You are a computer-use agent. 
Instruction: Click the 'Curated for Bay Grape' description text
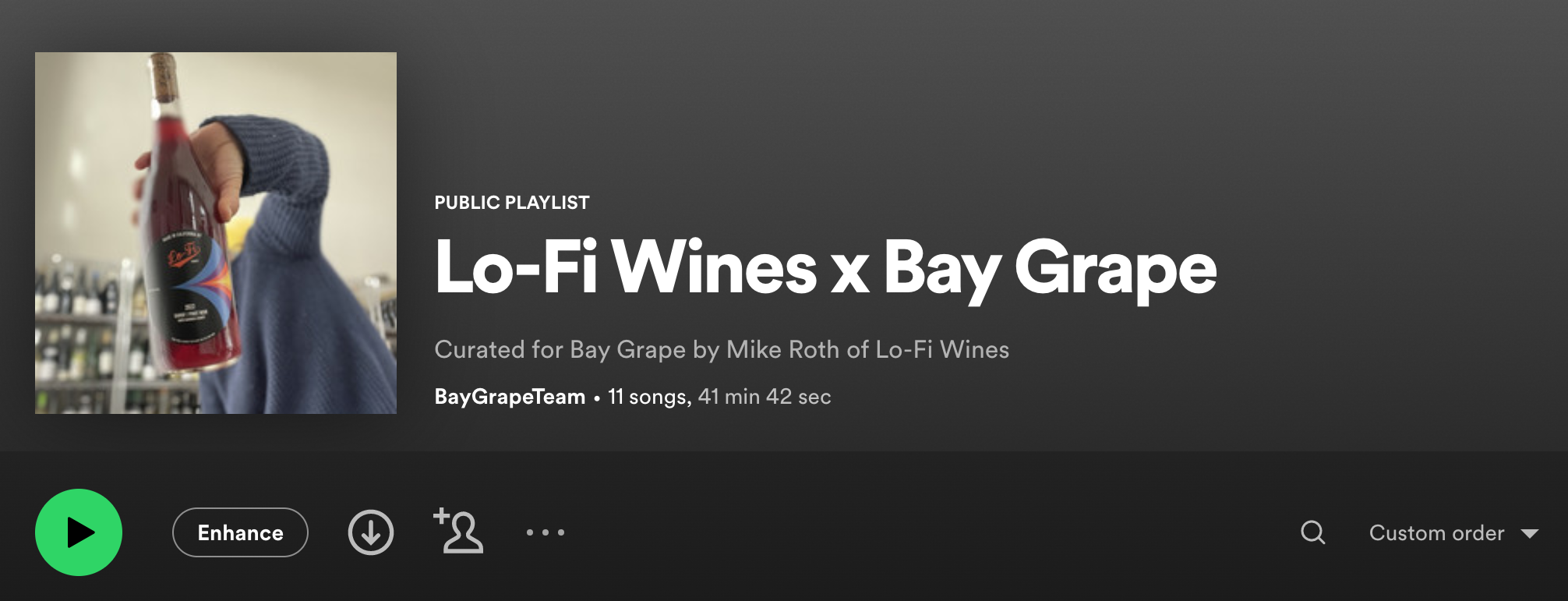pyautogui.click(x=722, y=349)
